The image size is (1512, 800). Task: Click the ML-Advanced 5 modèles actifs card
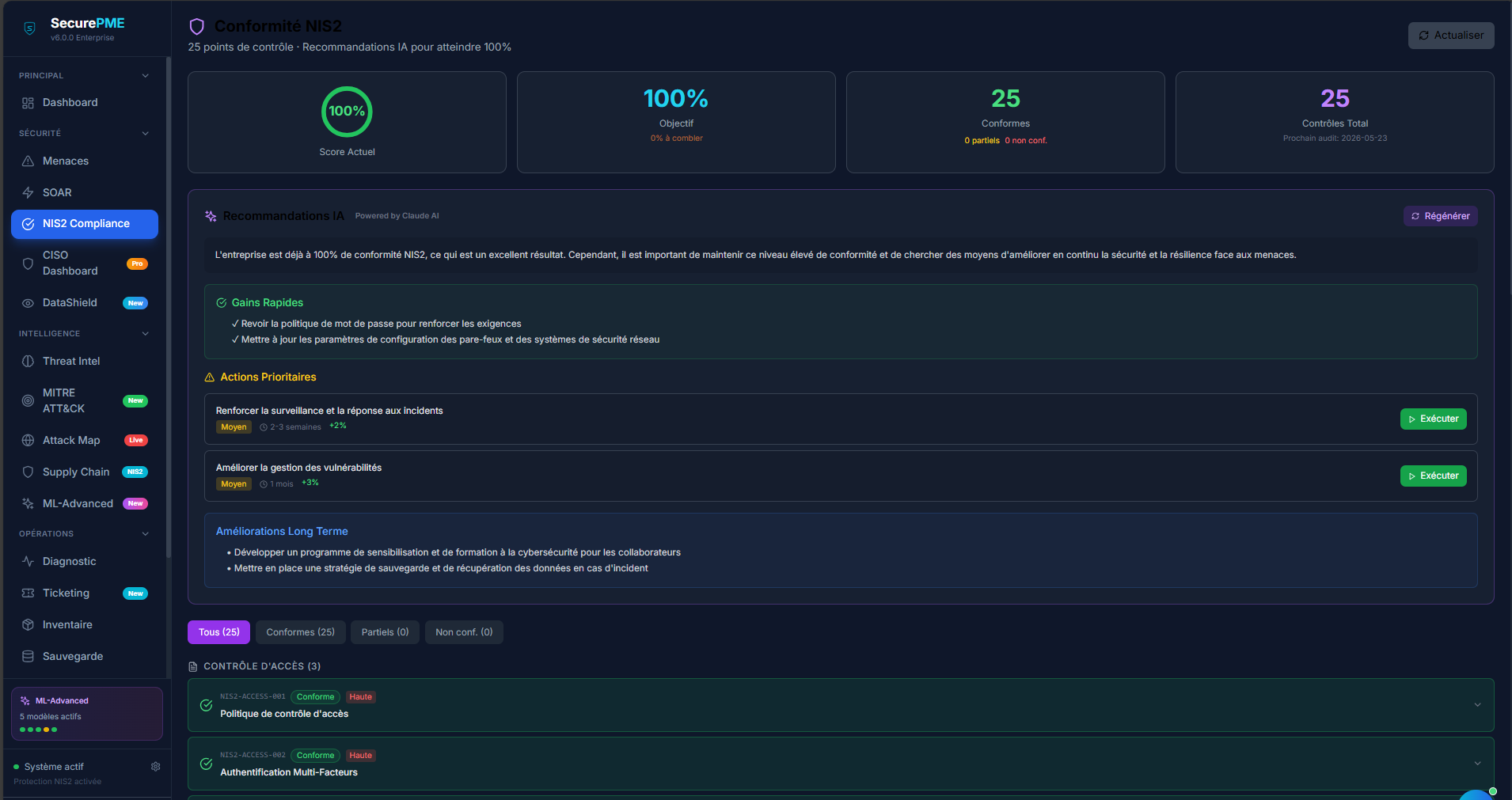[x=87, y=714]
